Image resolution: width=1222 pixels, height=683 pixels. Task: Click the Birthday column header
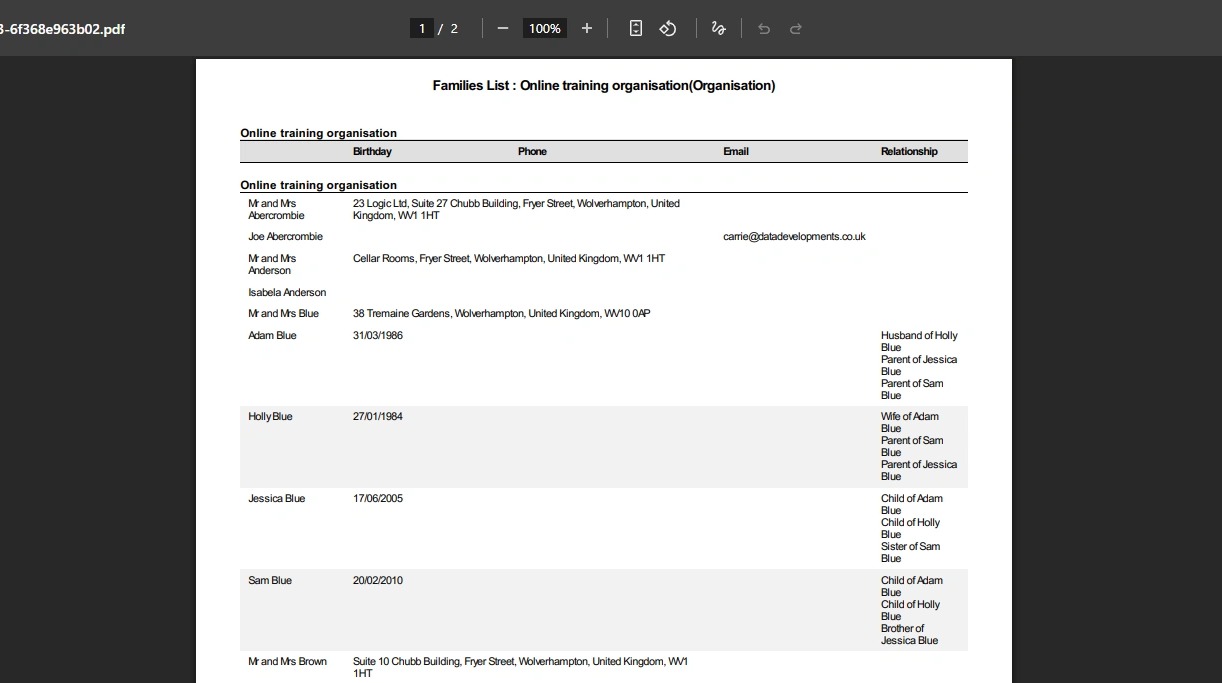tap(372, 151)
